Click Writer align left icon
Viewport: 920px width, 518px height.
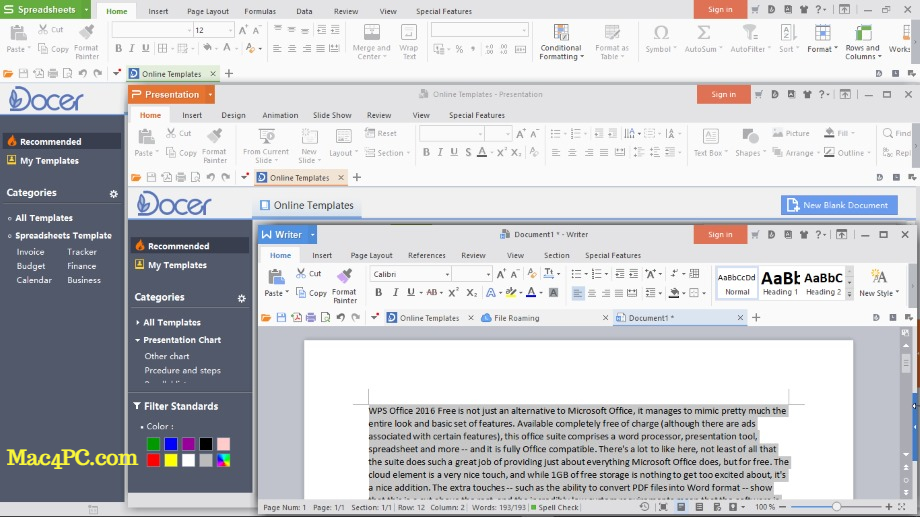tap(577, 293)
